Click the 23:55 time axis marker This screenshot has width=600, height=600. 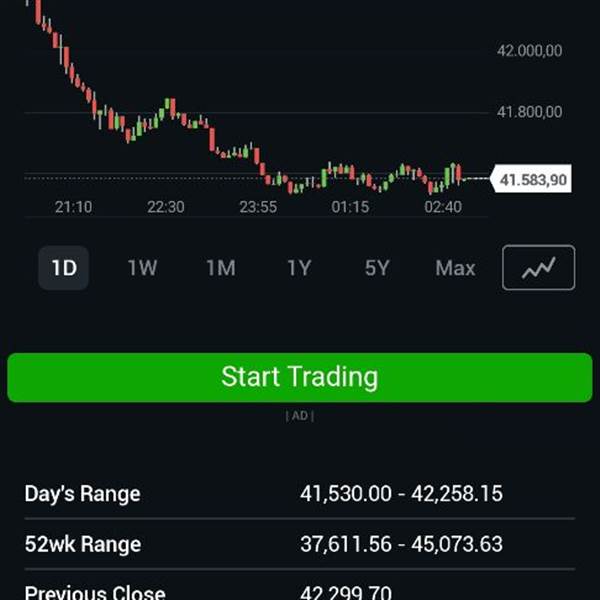point(258,207)
